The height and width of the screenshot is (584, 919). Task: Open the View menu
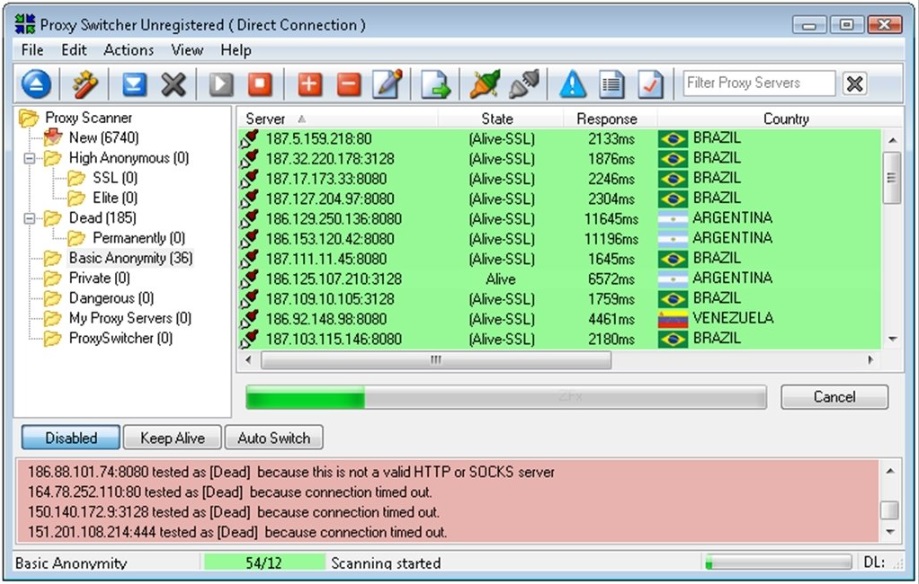[x=187, y=50]
